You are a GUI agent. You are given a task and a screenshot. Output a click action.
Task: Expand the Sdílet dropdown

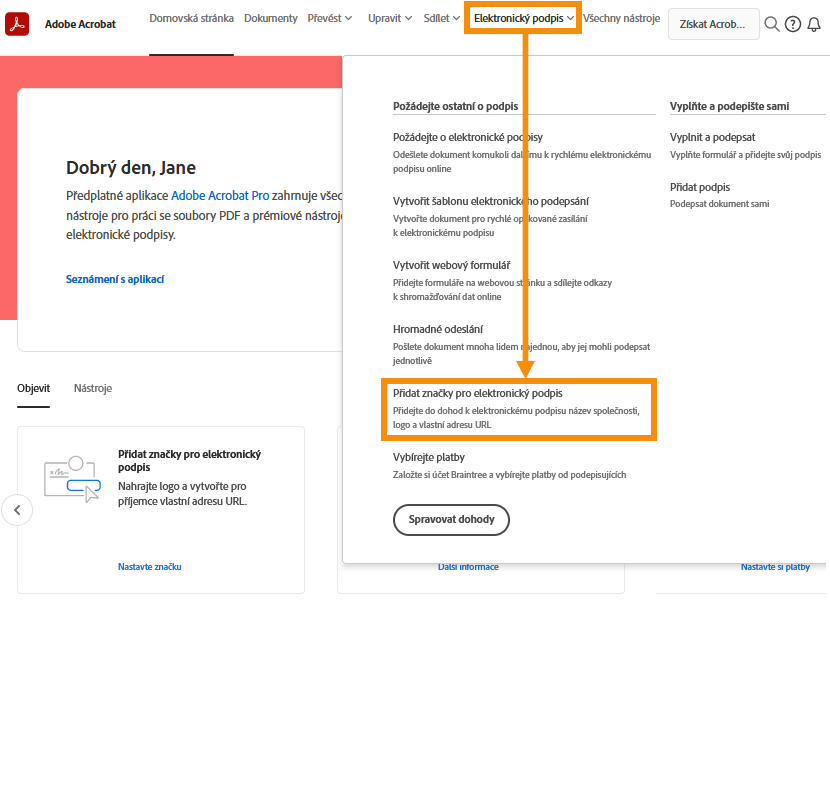441,17
